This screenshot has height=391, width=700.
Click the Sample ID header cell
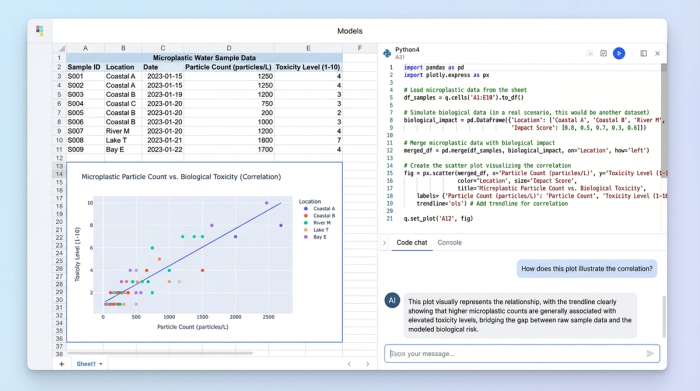pyautogui.click(x=85, y=67)
